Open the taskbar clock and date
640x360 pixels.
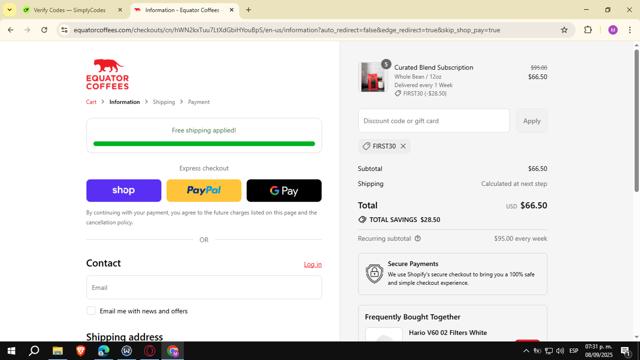598,351
